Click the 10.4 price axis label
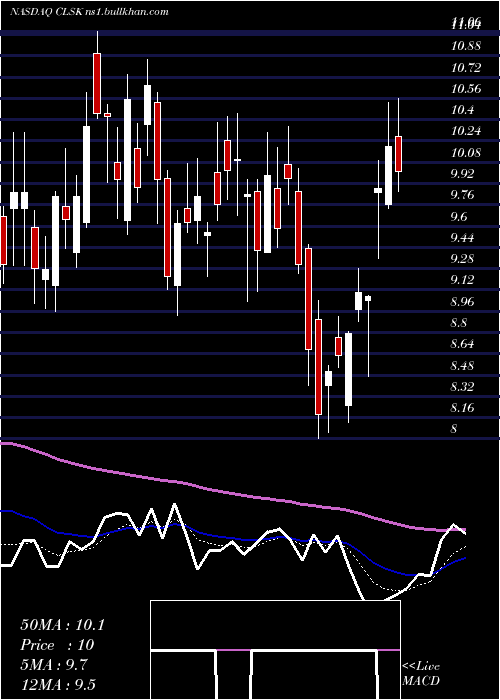The width and height of the screenshot is (500, 700). pyautogui.click(x=462, y=110)
